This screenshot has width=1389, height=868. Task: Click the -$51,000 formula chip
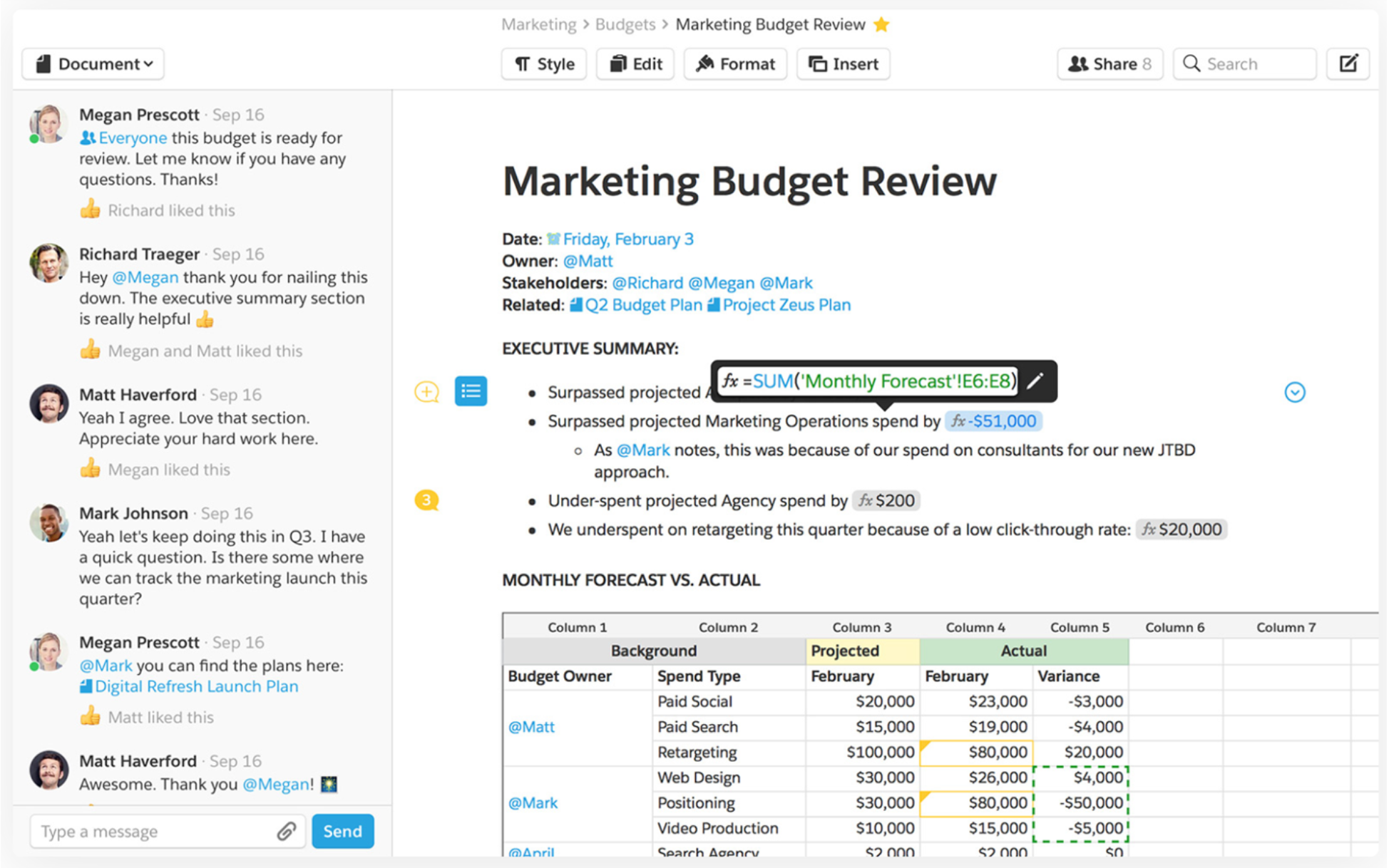(994, 421)
